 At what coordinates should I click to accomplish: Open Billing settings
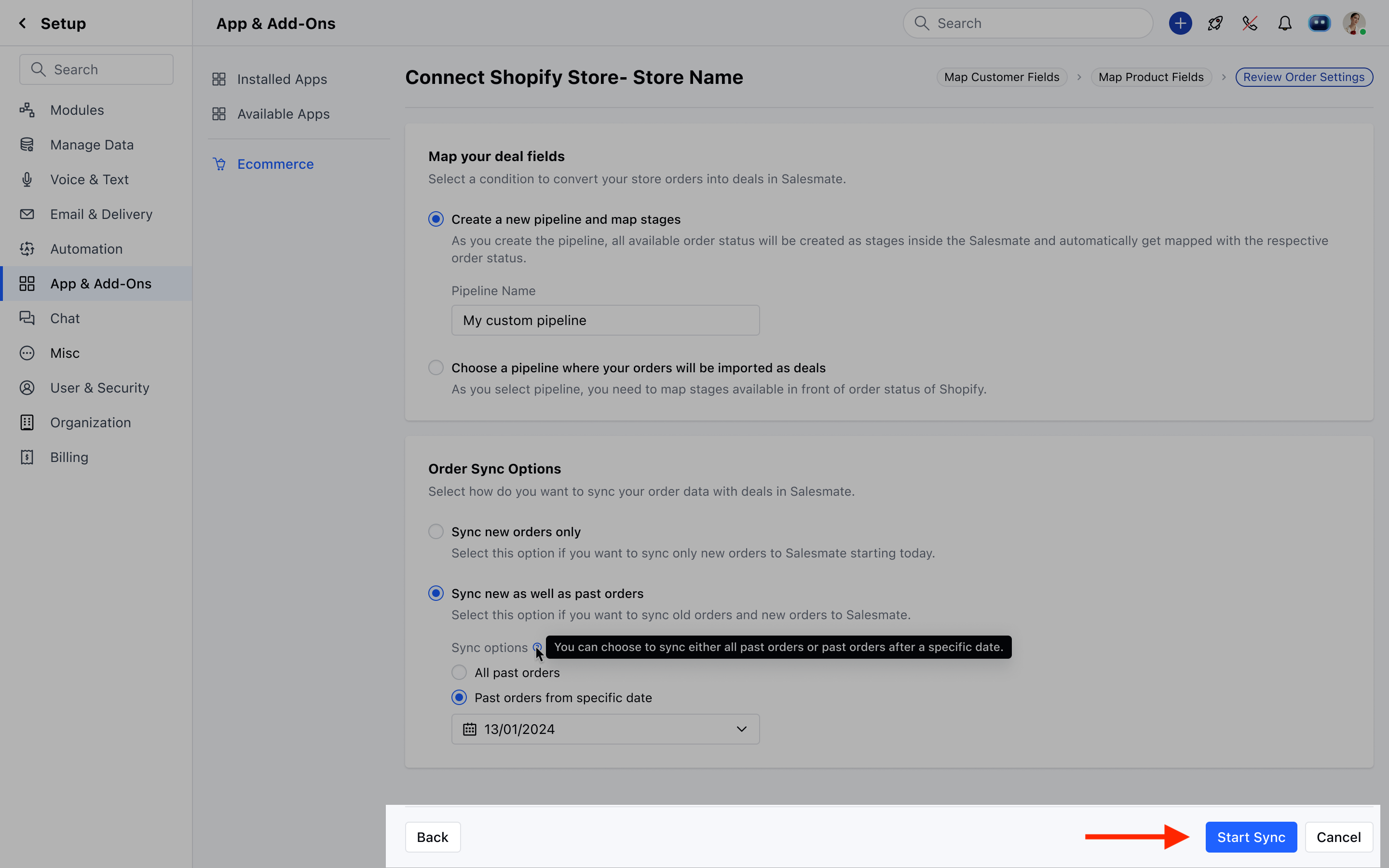point(69,457)
